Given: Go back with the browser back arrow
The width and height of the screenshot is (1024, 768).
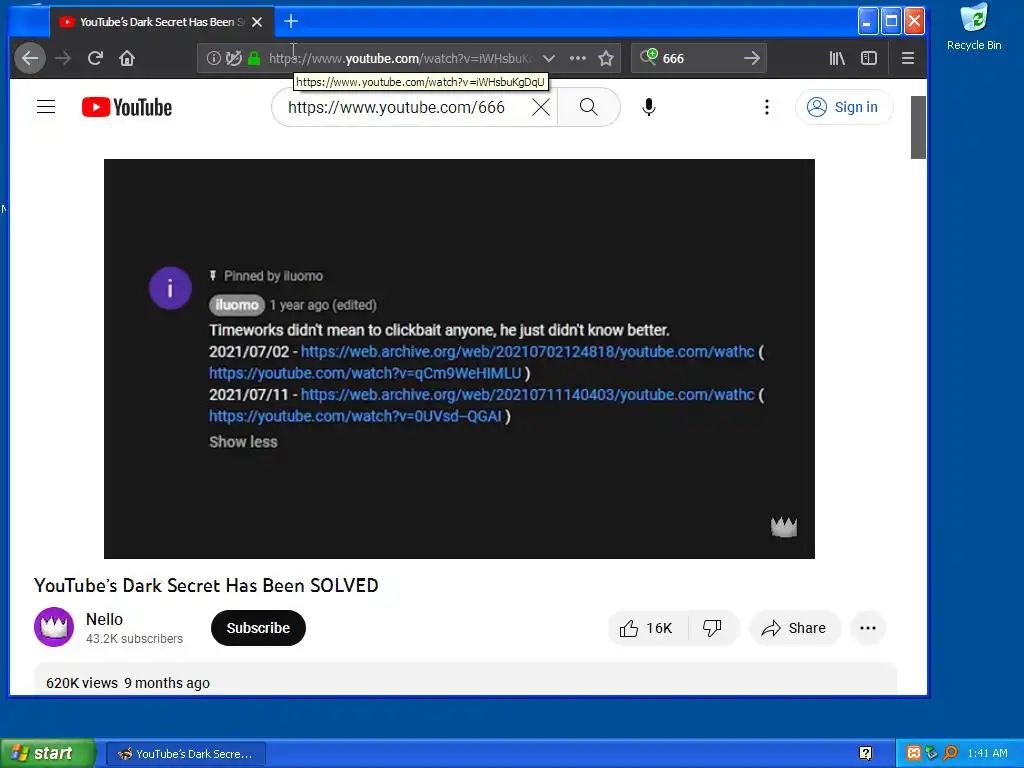Looking at the screenshot, I should (30, 58).
